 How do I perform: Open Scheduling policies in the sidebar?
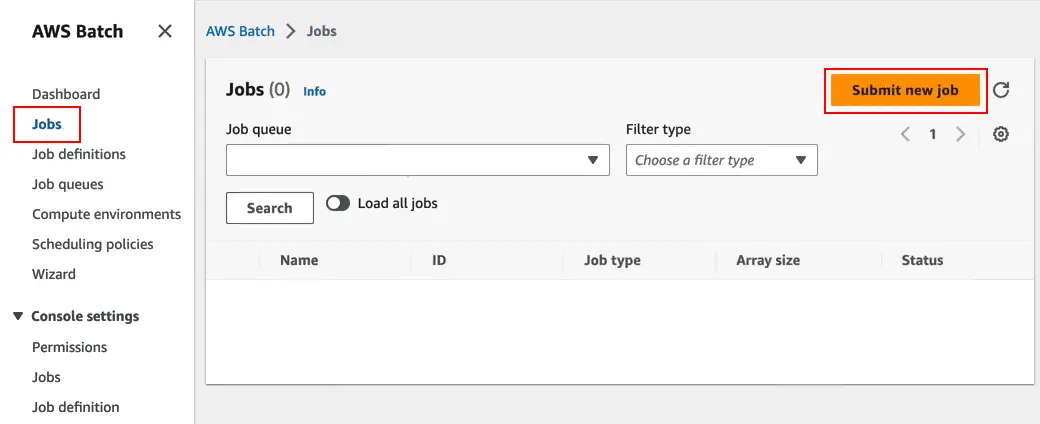coord(93,244)
